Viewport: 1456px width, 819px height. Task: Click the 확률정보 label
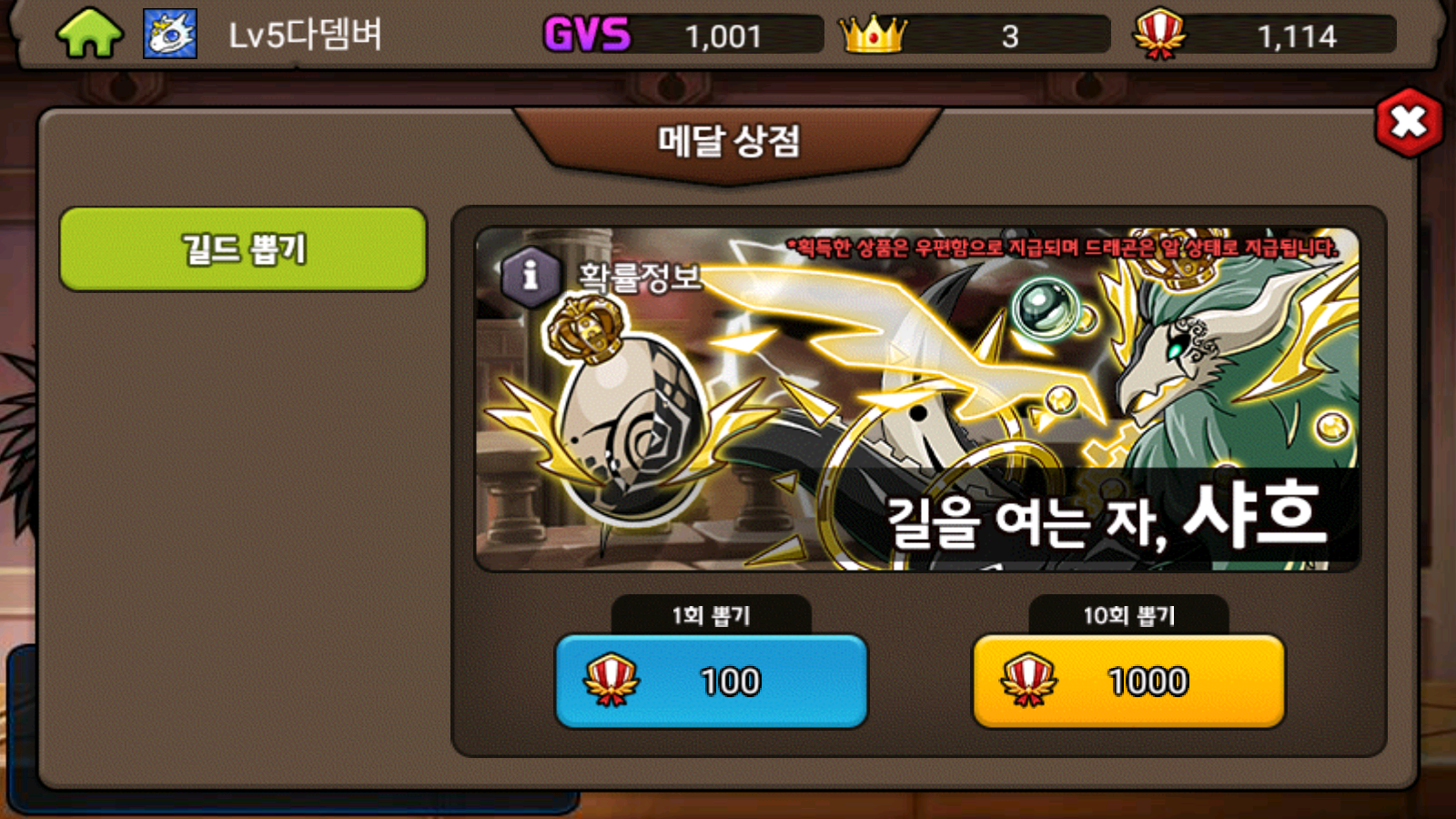640,277
